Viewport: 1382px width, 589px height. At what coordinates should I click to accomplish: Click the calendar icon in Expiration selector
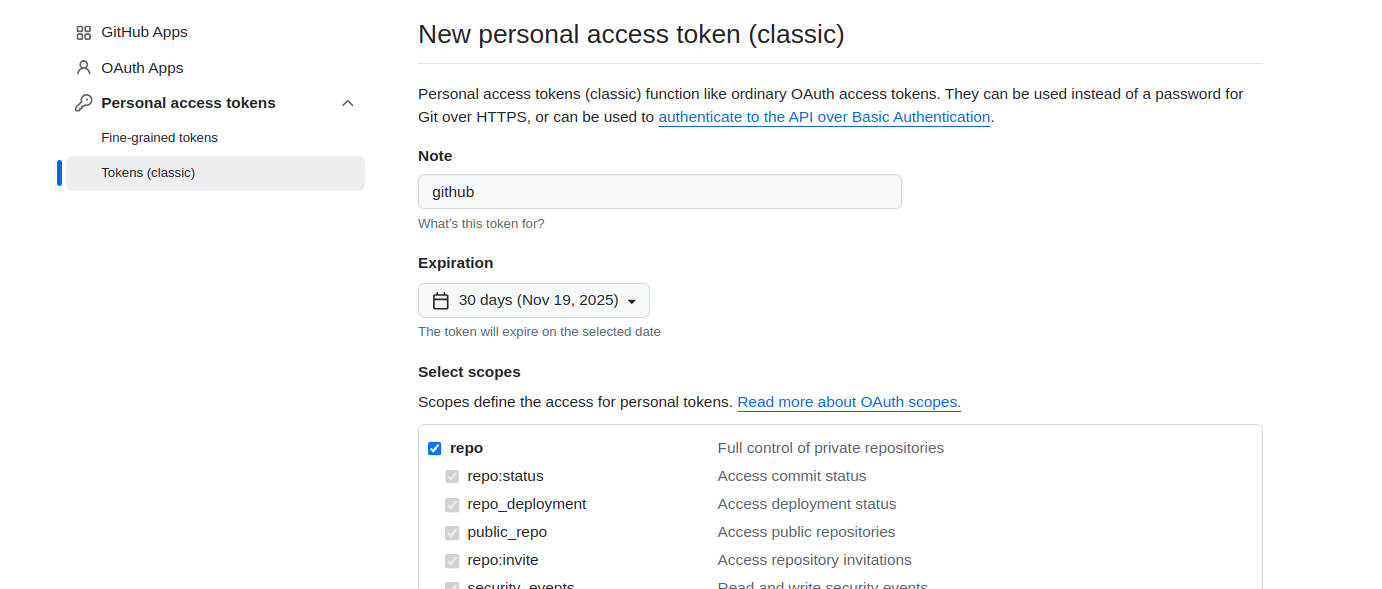click(x=440, y=301)
